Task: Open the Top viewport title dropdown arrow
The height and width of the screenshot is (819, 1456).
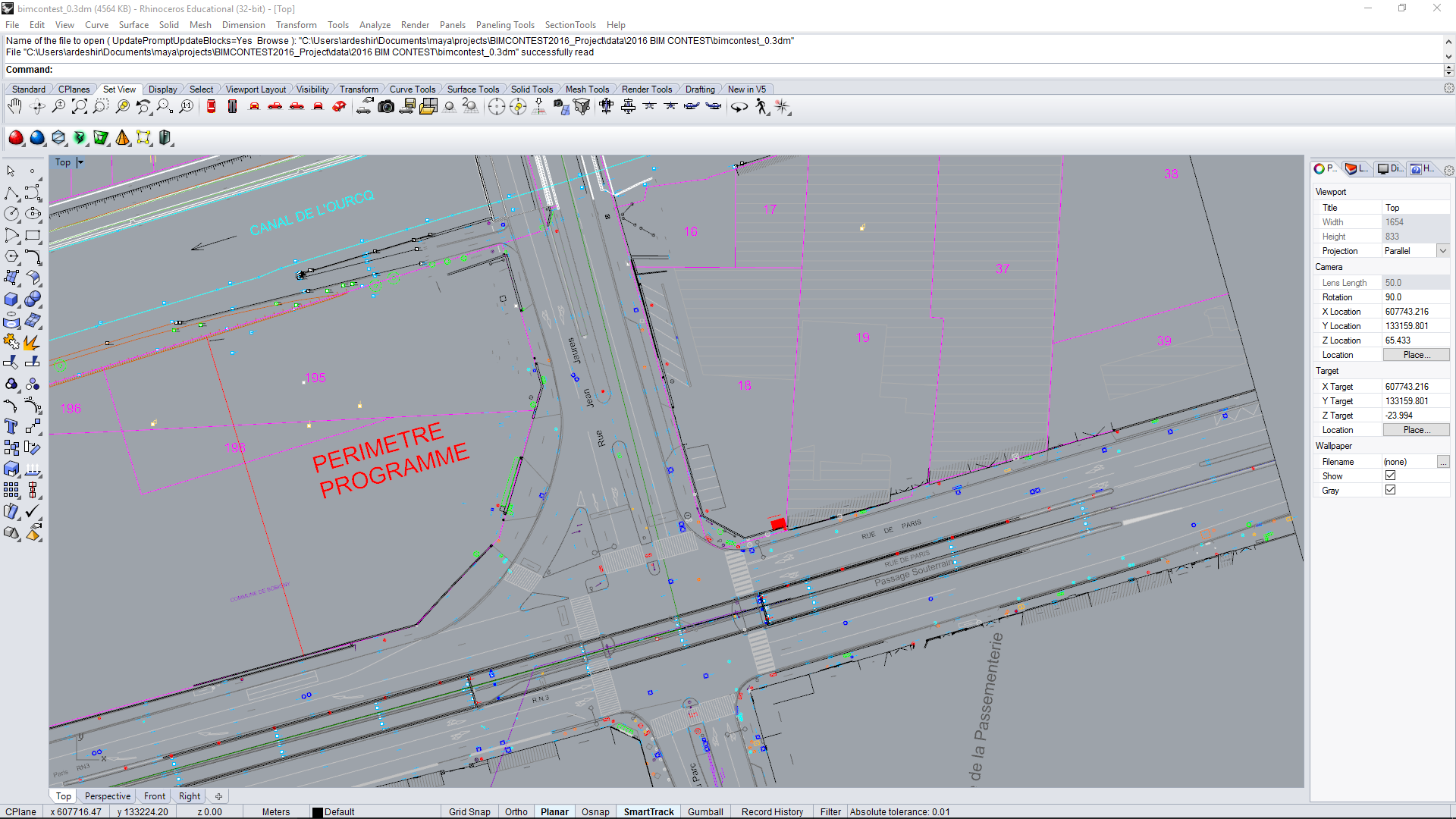Action: pyautogui.click(x=80, y=162)
